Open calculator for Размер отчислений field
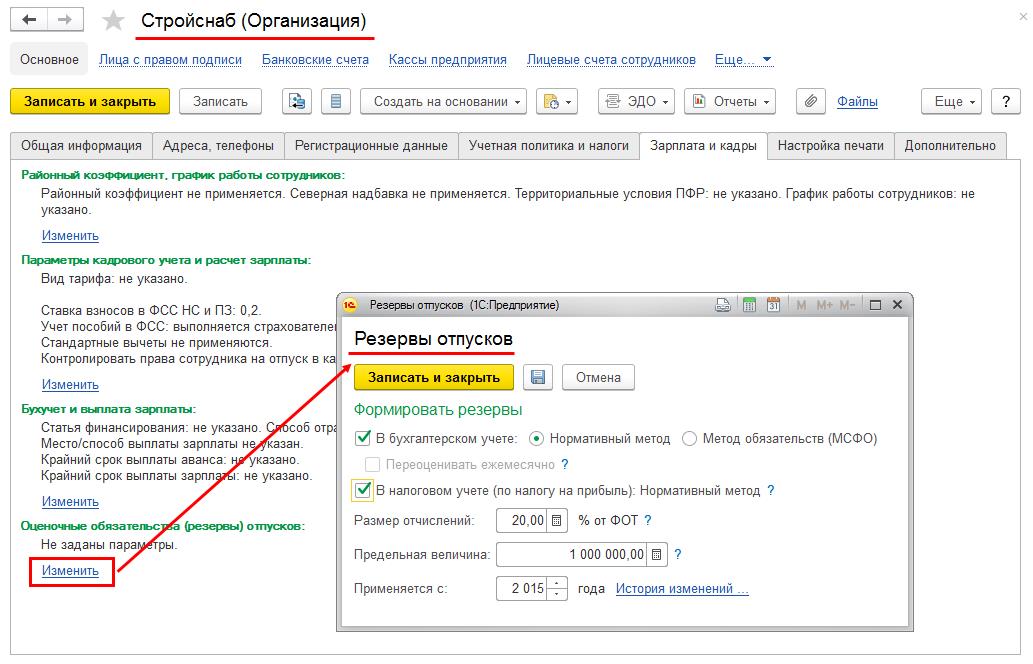Screen dimensions: 1033x664 (557, 520)
